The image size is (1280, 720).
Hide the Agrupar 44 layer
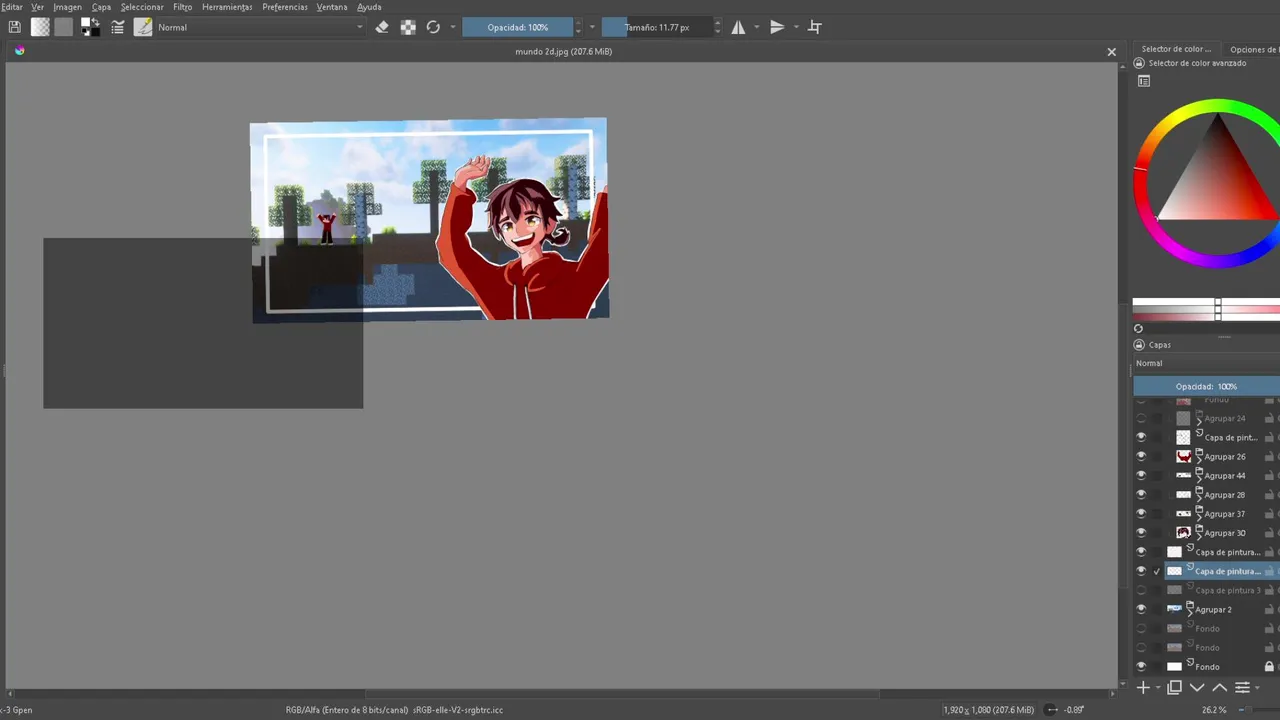pyautogui.click(x=1141, y=476)
